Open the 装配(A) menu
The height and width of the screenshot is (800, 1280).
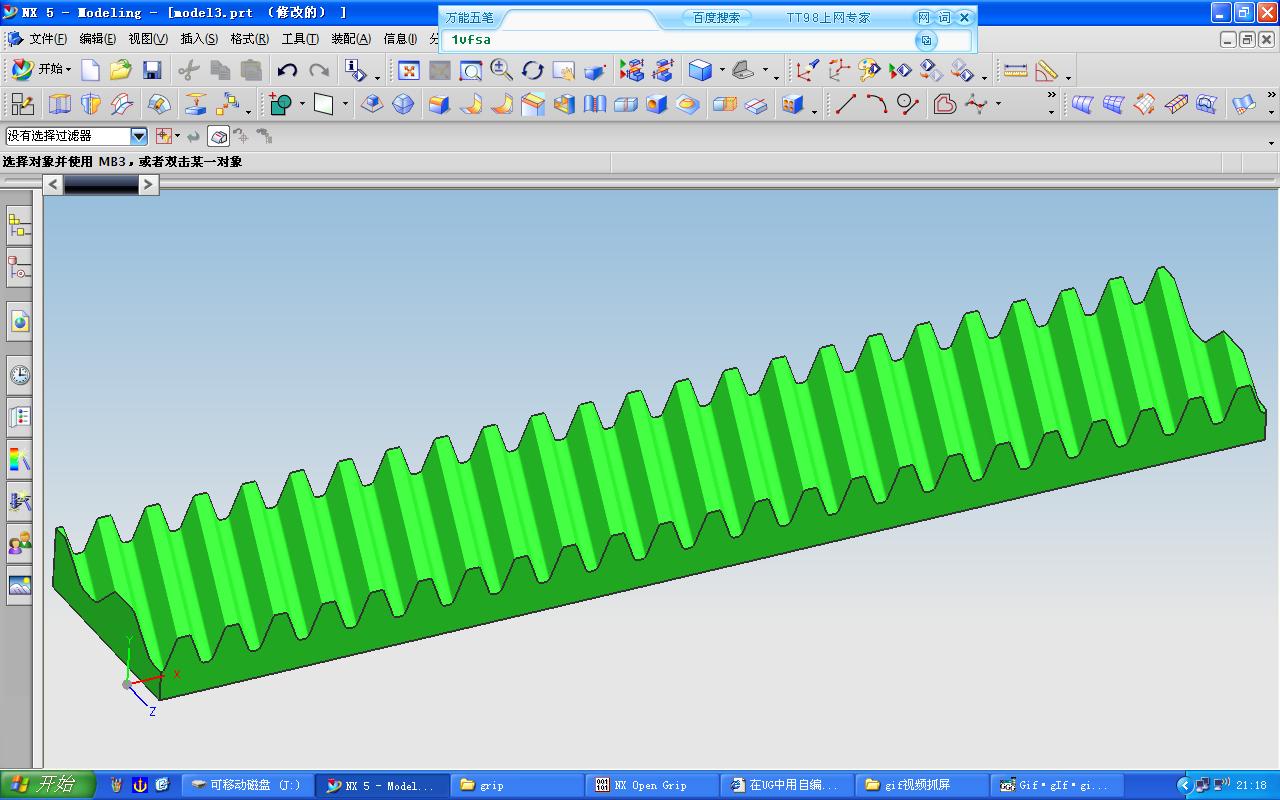click(x=351, y=39)
